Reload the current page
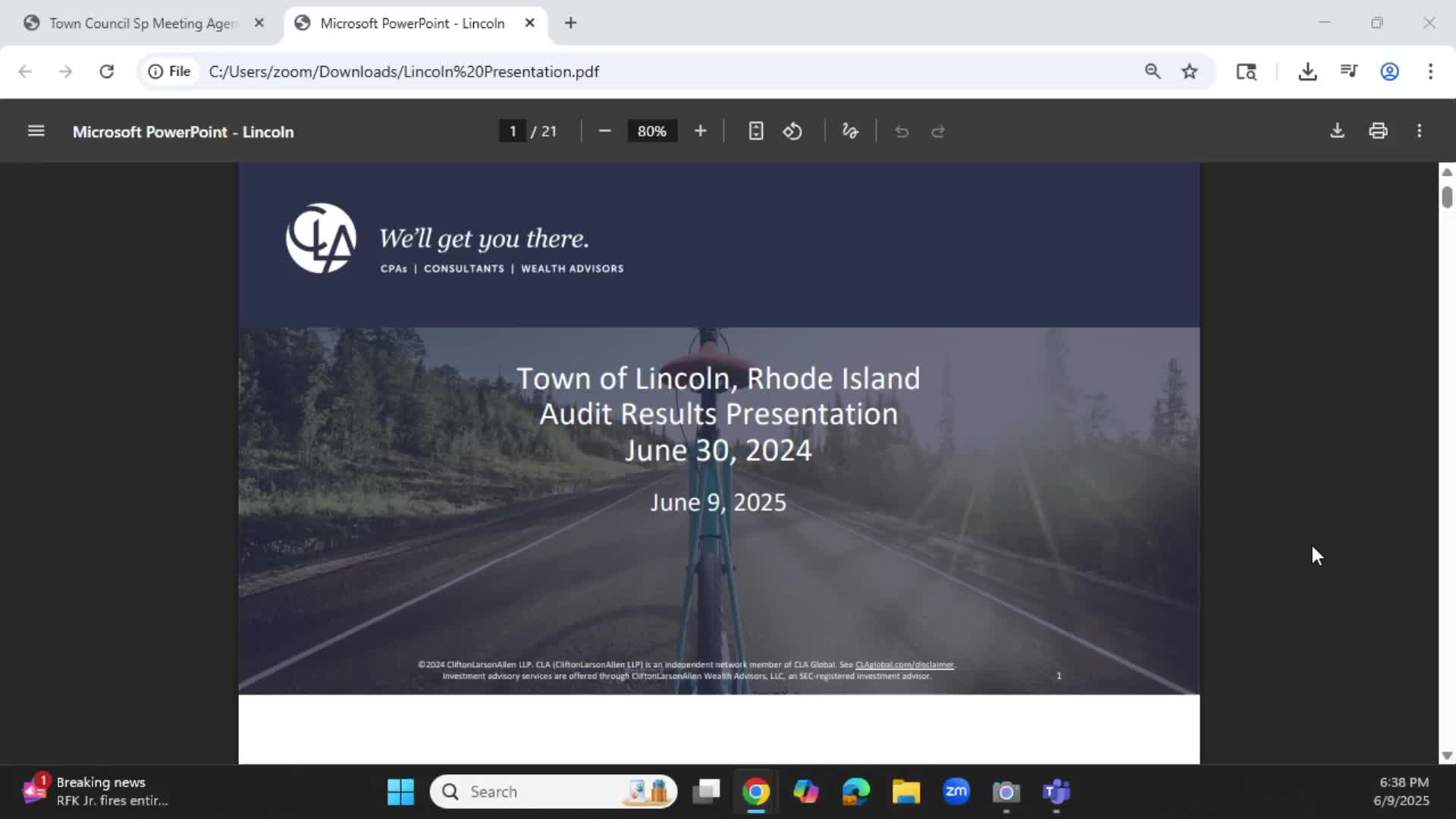The width and height of the screenshot is (1456, 819). (x=106, y=71)
